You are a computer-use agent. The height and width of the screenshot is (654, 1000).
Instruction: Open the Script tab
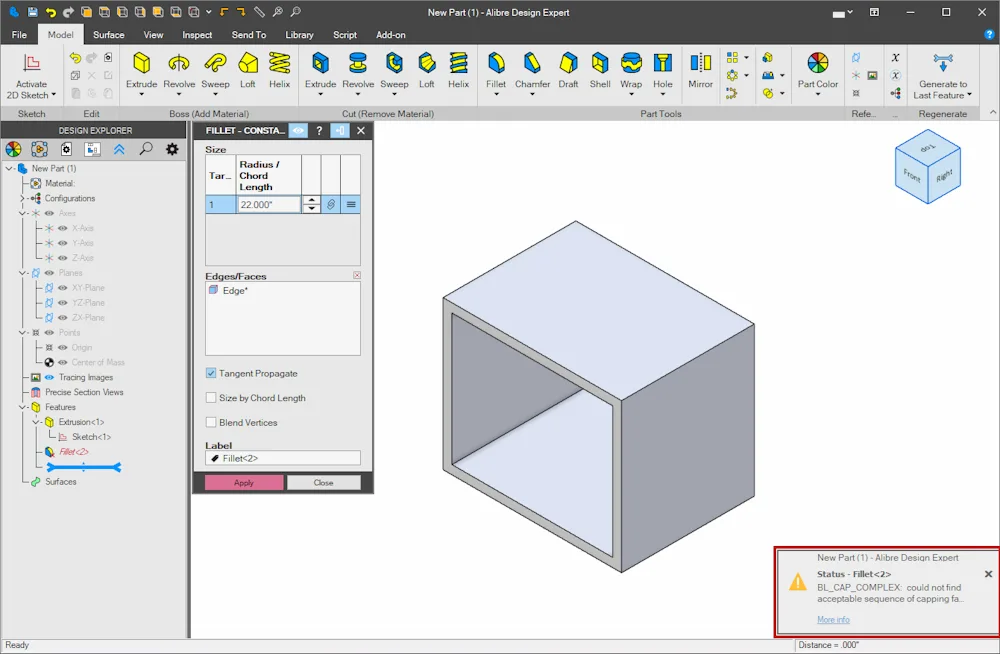(345, 34)
